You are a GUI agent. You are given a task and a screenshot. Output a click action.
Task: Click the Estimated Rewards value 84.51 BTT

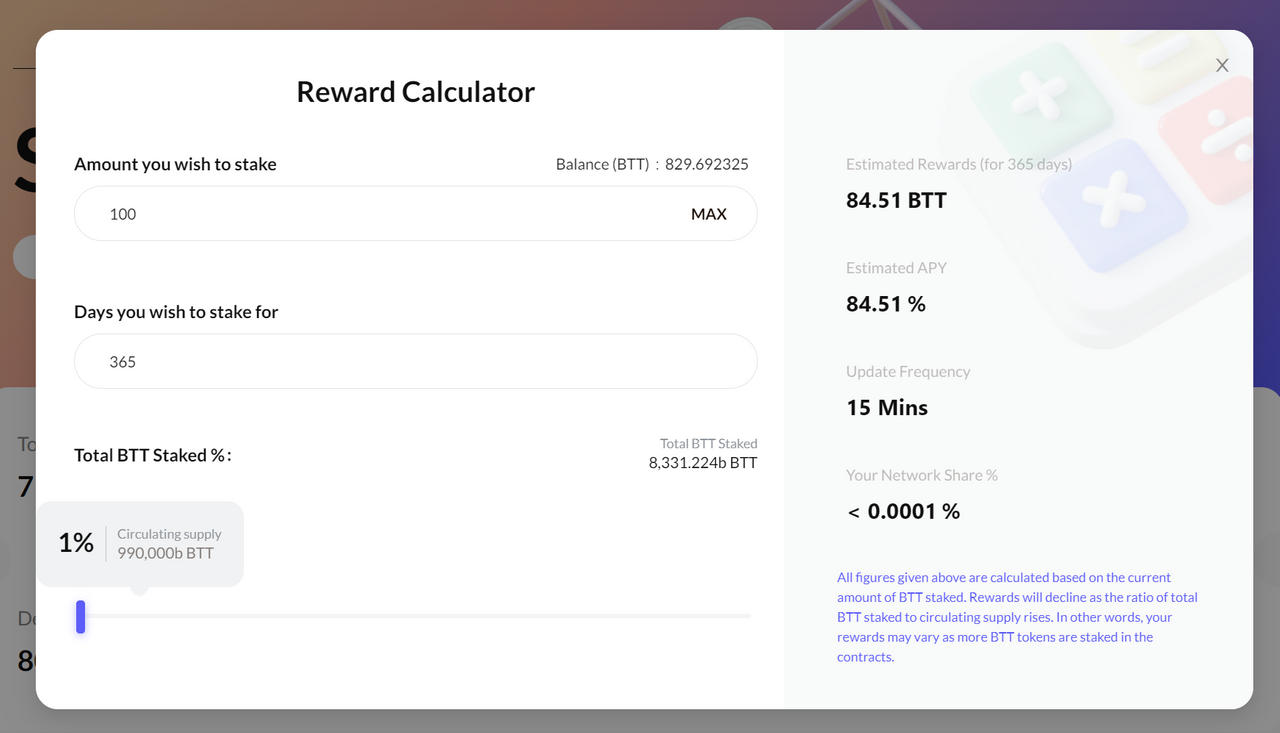pos(895,200)
